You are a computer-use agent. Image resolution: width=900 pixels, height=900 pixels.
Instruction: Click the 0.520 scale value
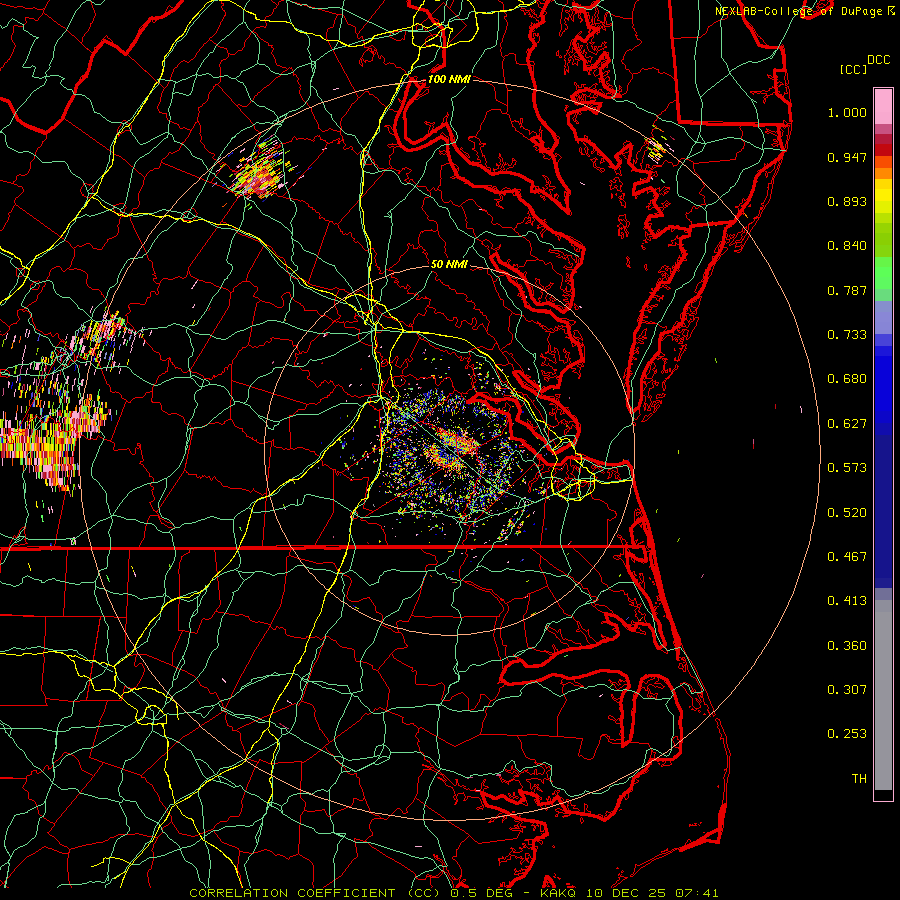coord(847,513)
